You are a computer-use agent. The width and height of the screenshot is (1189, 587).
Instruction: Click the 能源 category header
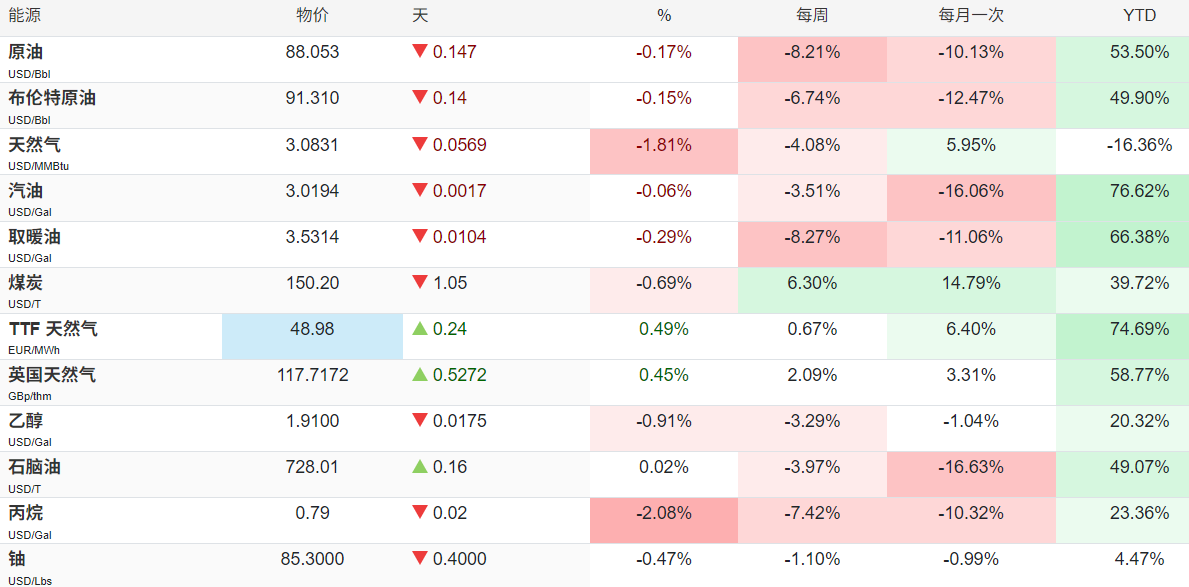(x=25, y=16)
